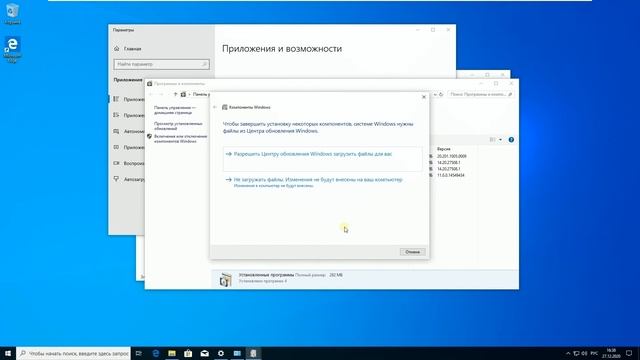
Task: Switch to Windows components taskbar item
Action: (x=253, y=353)
